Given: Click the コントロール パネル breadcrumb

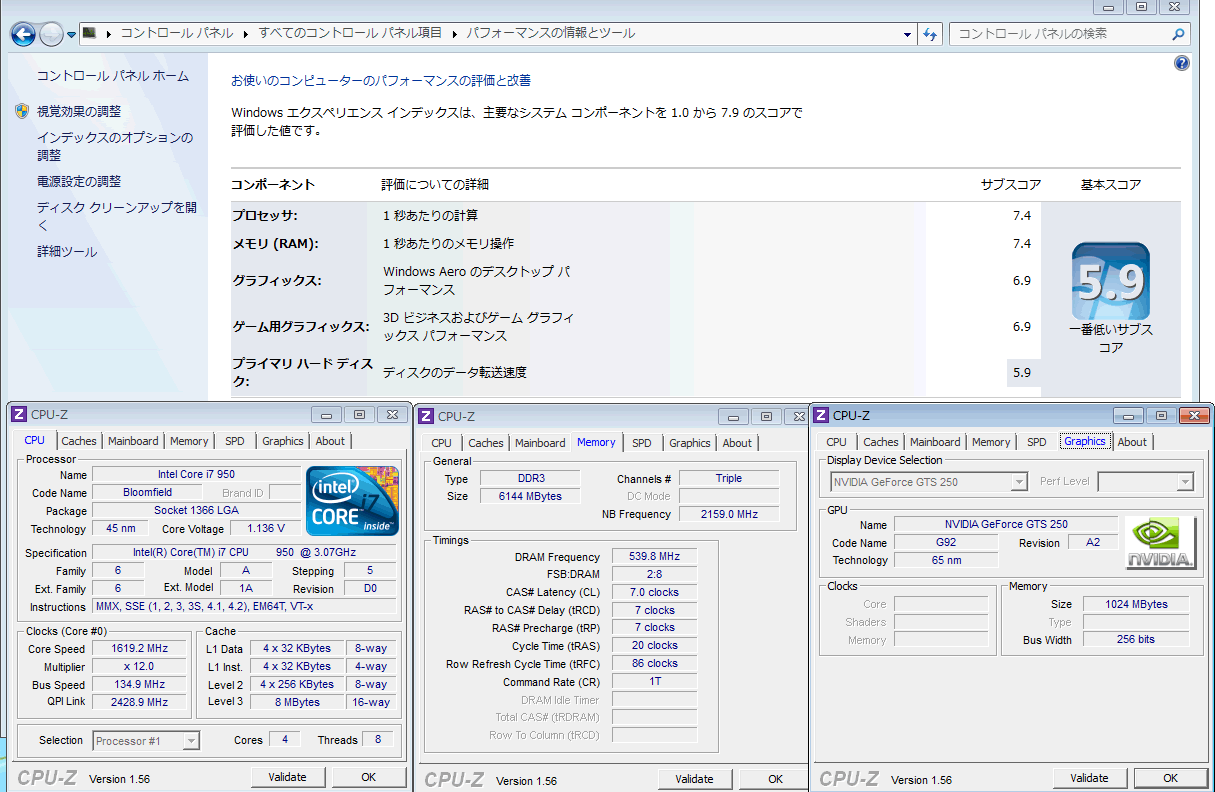Looking at the screenshot, I should tap(177, 33).
